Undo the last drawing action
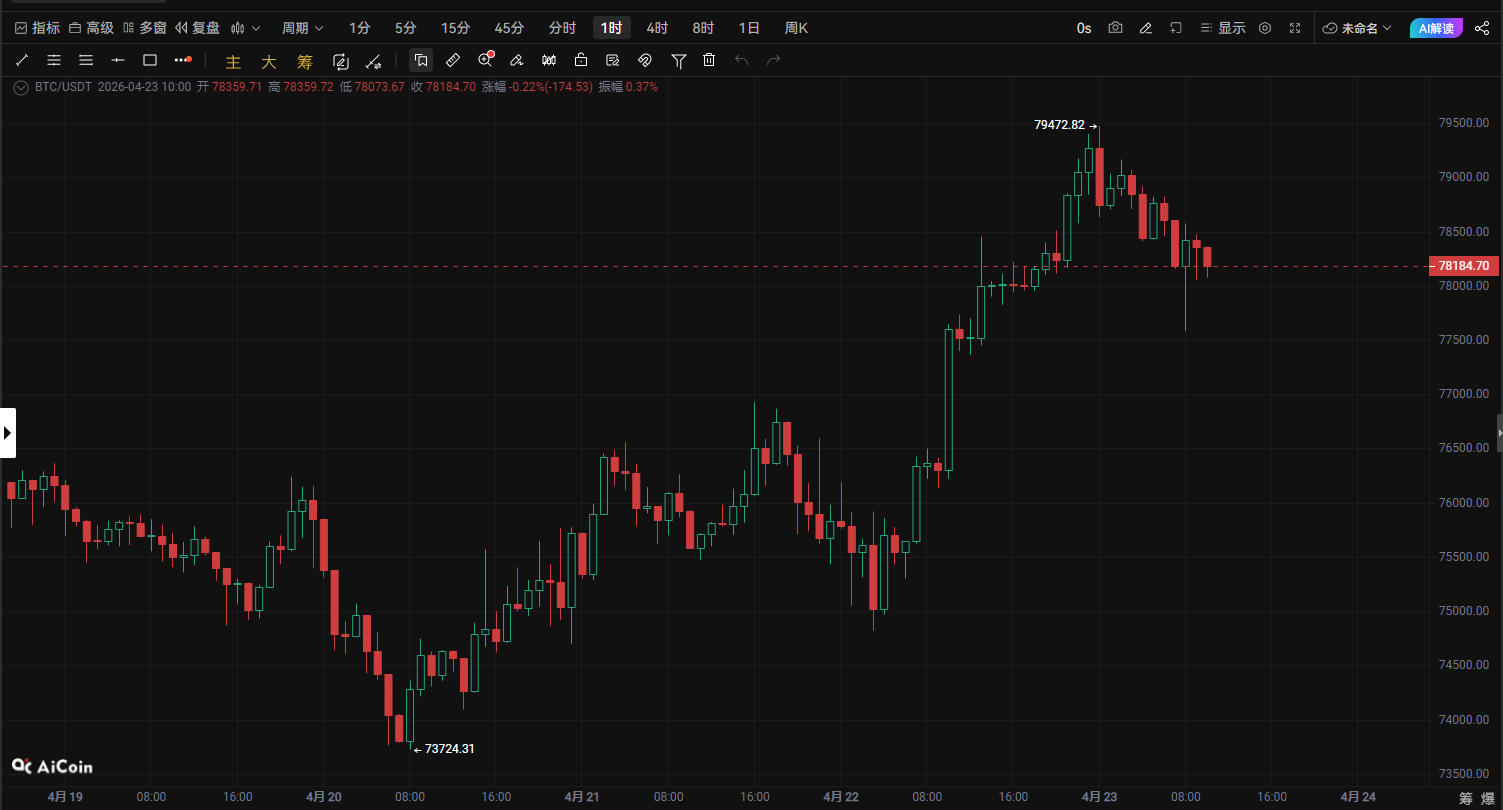The image size is (1503, 810). 741,60
